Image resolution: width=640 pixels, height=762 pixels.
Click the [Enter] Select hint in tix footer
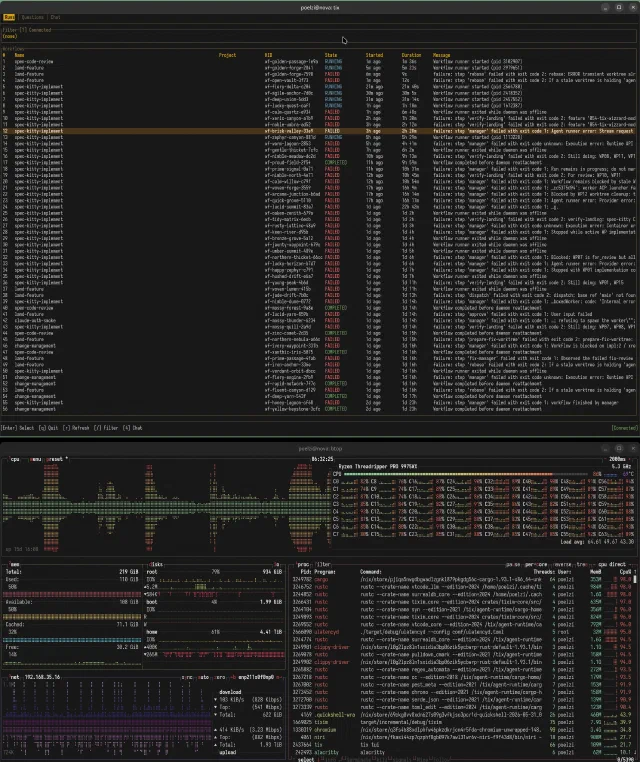click(x=17, y=428)
